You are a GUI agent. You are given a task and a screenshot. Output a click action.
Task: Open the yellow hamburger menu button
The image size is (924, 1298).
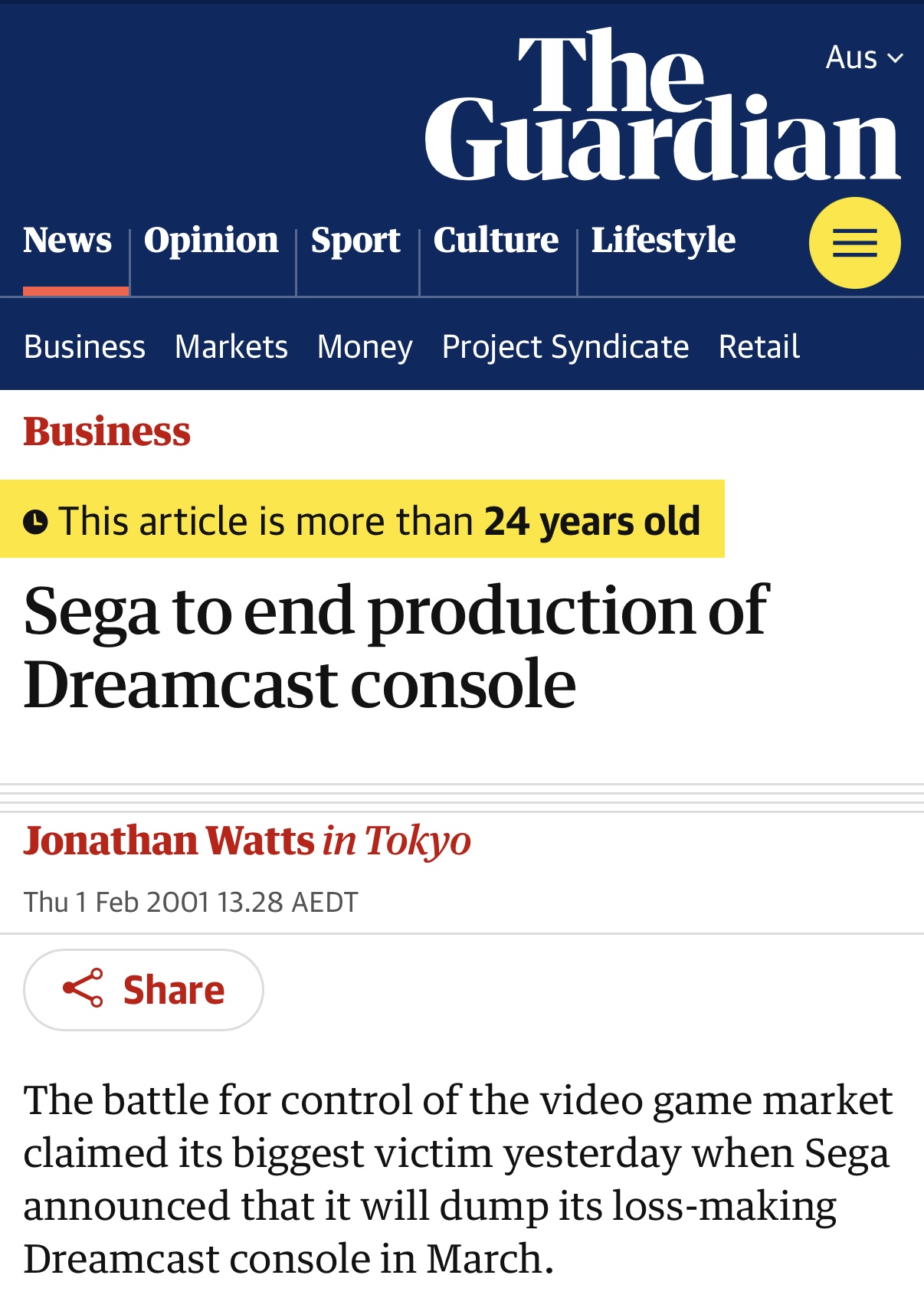point(854,243)
